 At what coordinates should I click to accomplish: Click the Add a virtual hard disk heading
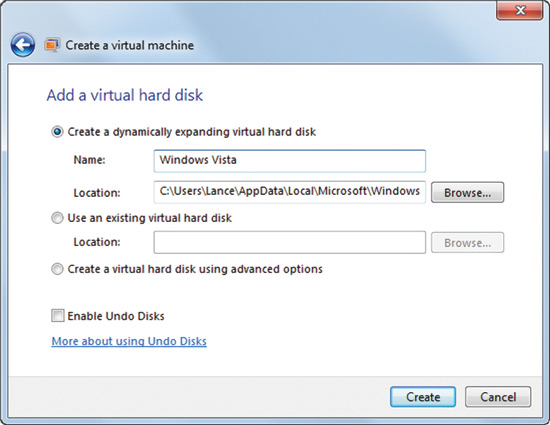click(125, 95)
